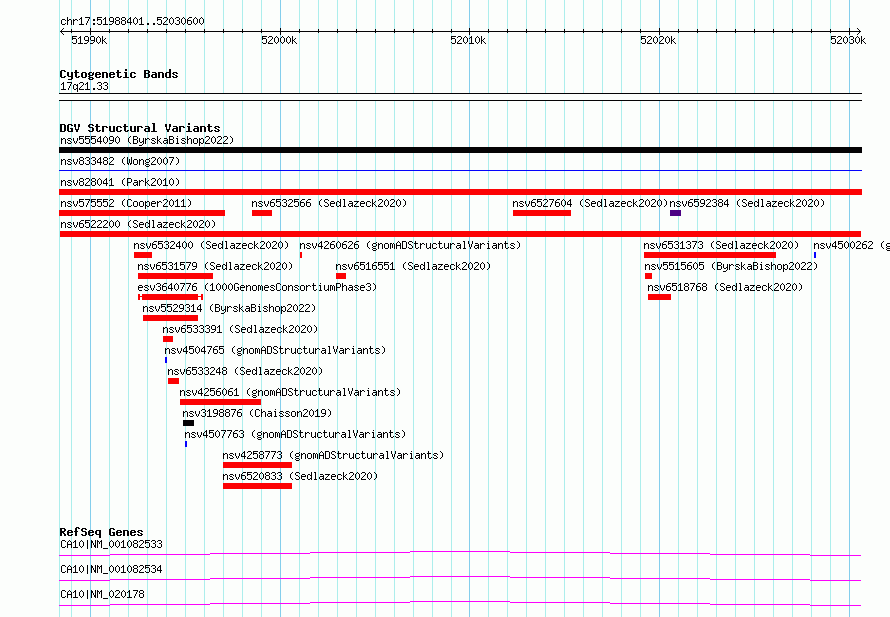Click the left arrow on the ruler
Image resolution: width=890 pixels, height=617 pixels.
(x=62, y=32)
